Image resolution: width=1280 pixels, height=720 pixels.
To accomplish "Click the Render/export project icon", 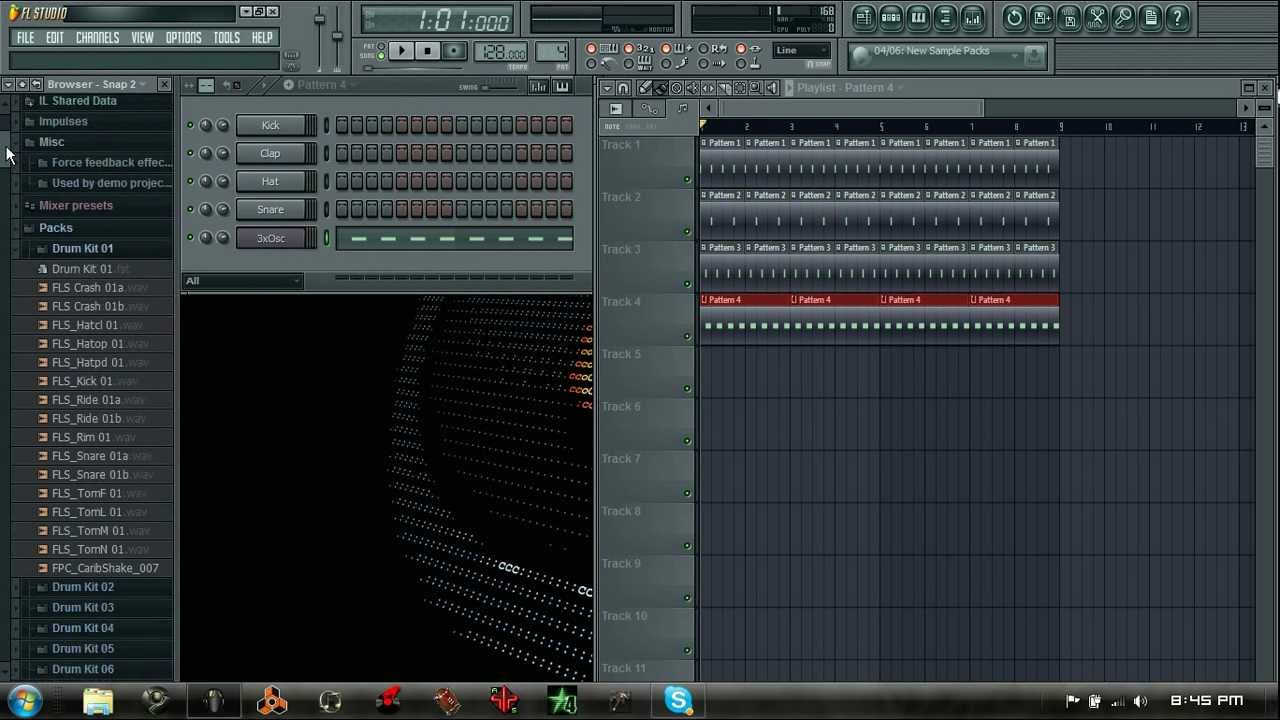I will click(1069, 17).
